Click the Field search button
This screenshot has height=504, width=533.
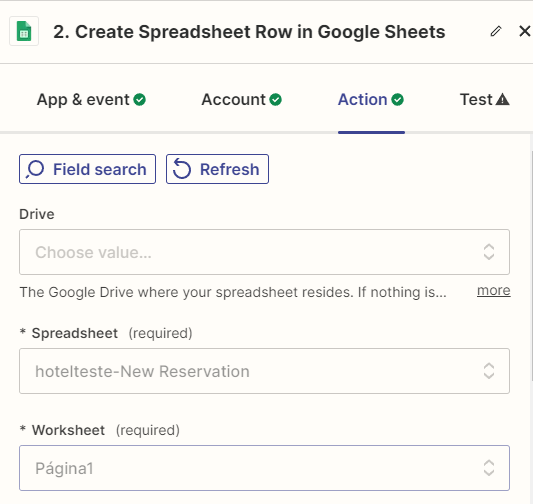(x=87, y=169)
